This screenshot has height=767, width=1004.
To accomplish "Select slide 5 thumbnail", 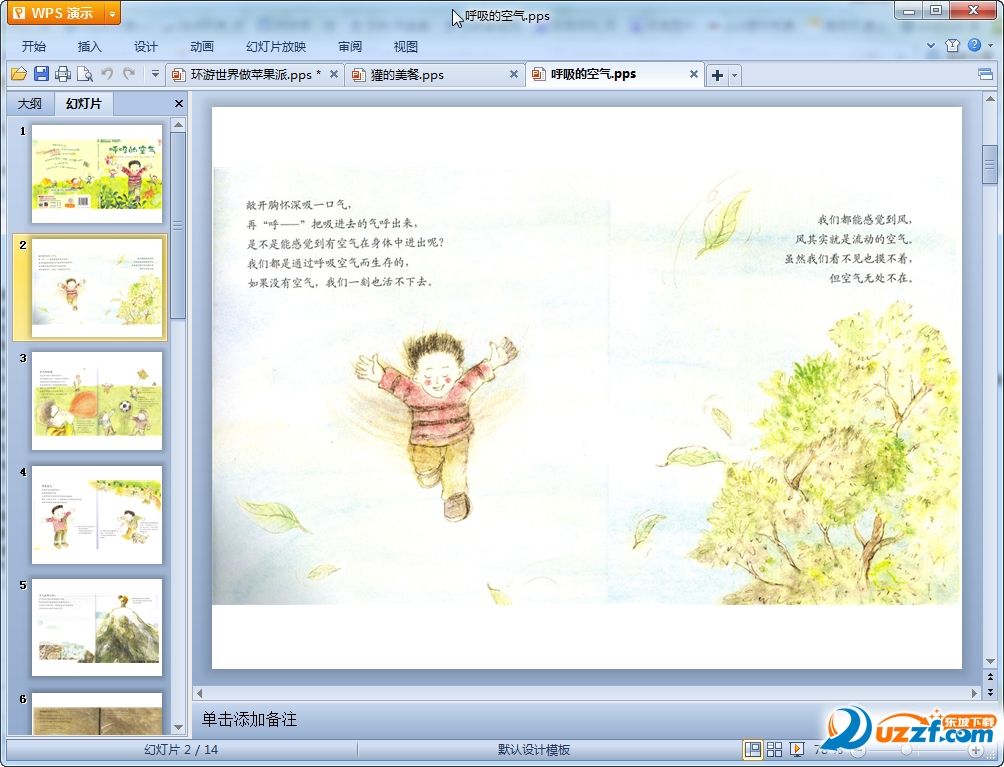I will pos(97,627).
